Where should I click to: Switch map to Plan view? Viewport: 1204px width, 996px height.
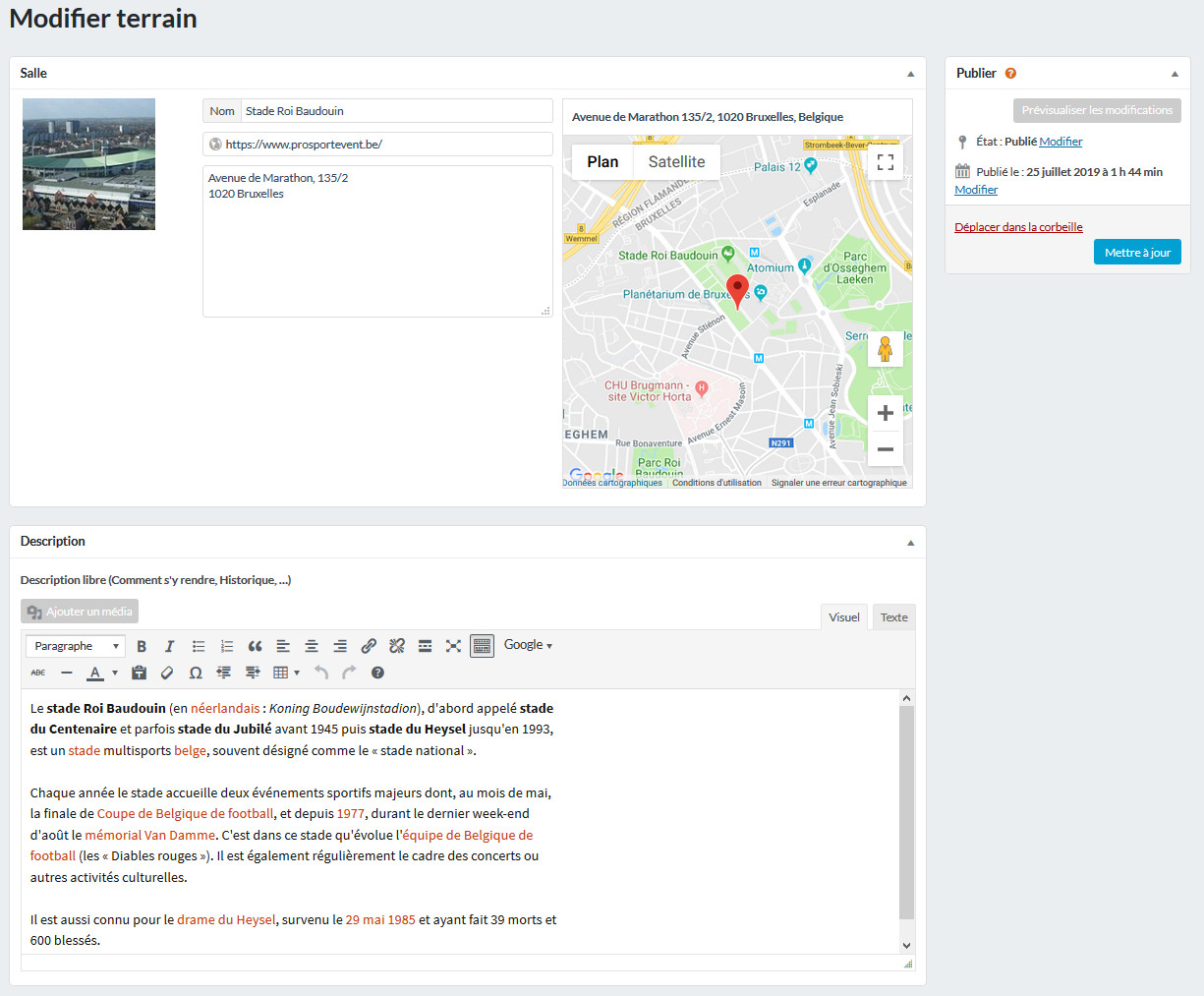pos(602,162)
